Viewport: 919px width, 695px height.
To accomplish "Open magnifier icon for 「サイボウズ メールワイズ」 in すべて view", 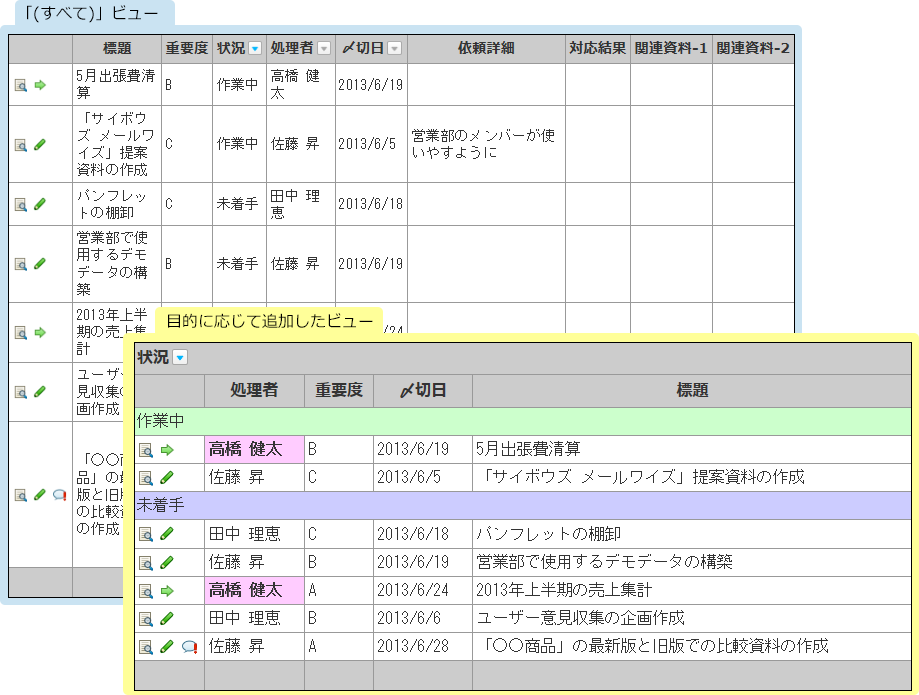I will [20, 144].
